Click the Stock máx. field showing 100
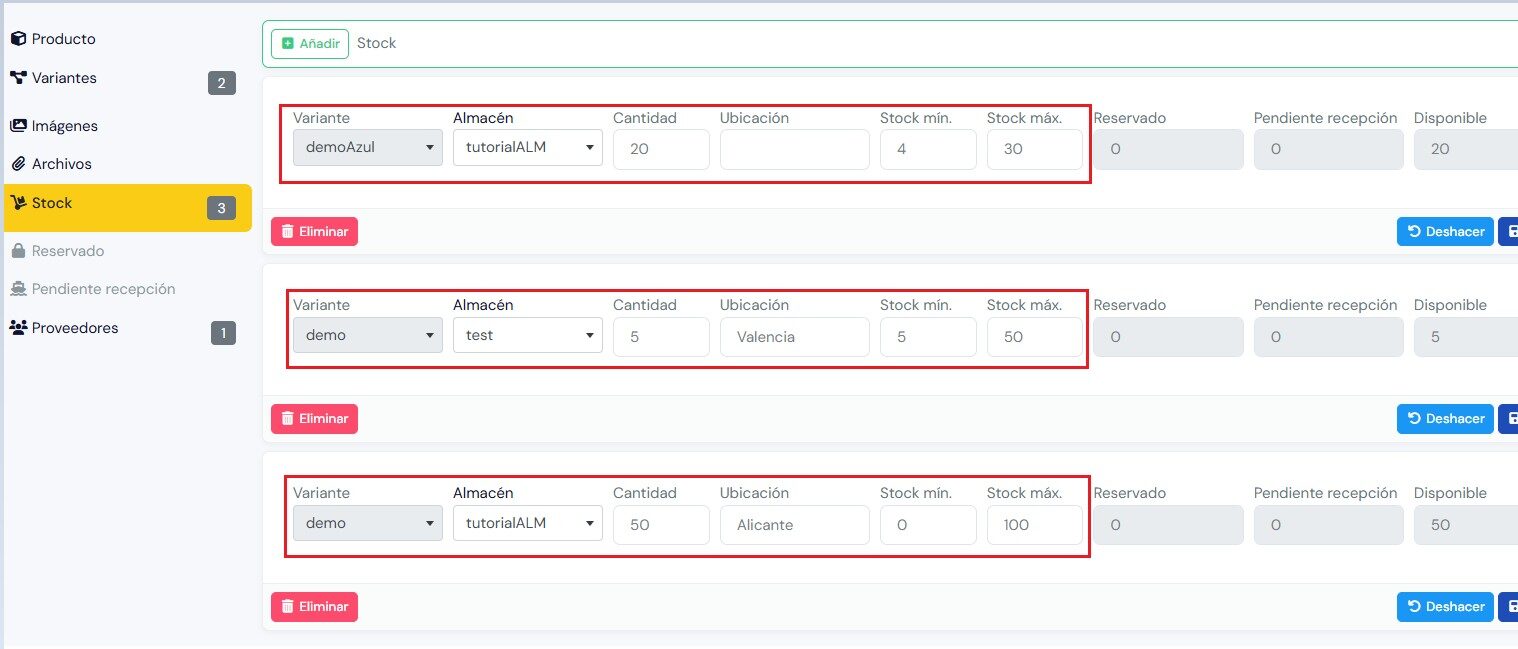The width and height of the screenshot is (1518, 649). click(x=1035, y=525)
